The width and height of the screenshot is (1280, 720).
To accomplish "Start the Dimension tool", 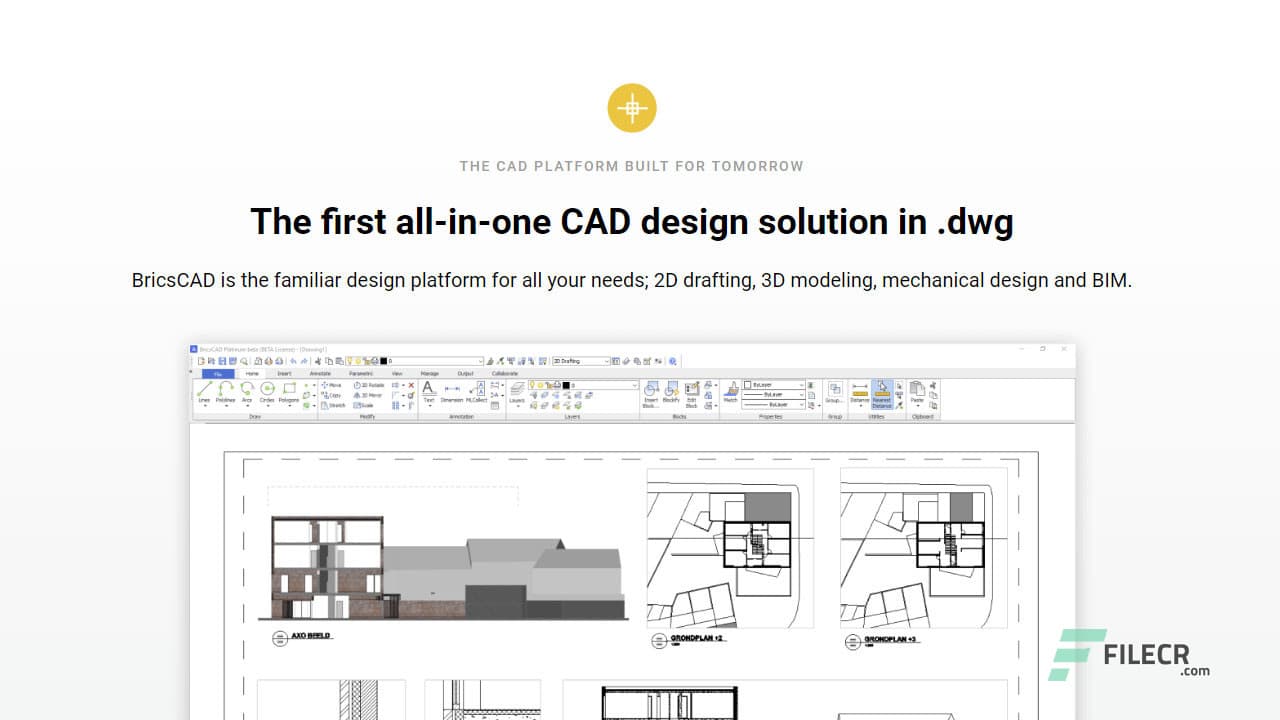I will click(x=452, y=392).
